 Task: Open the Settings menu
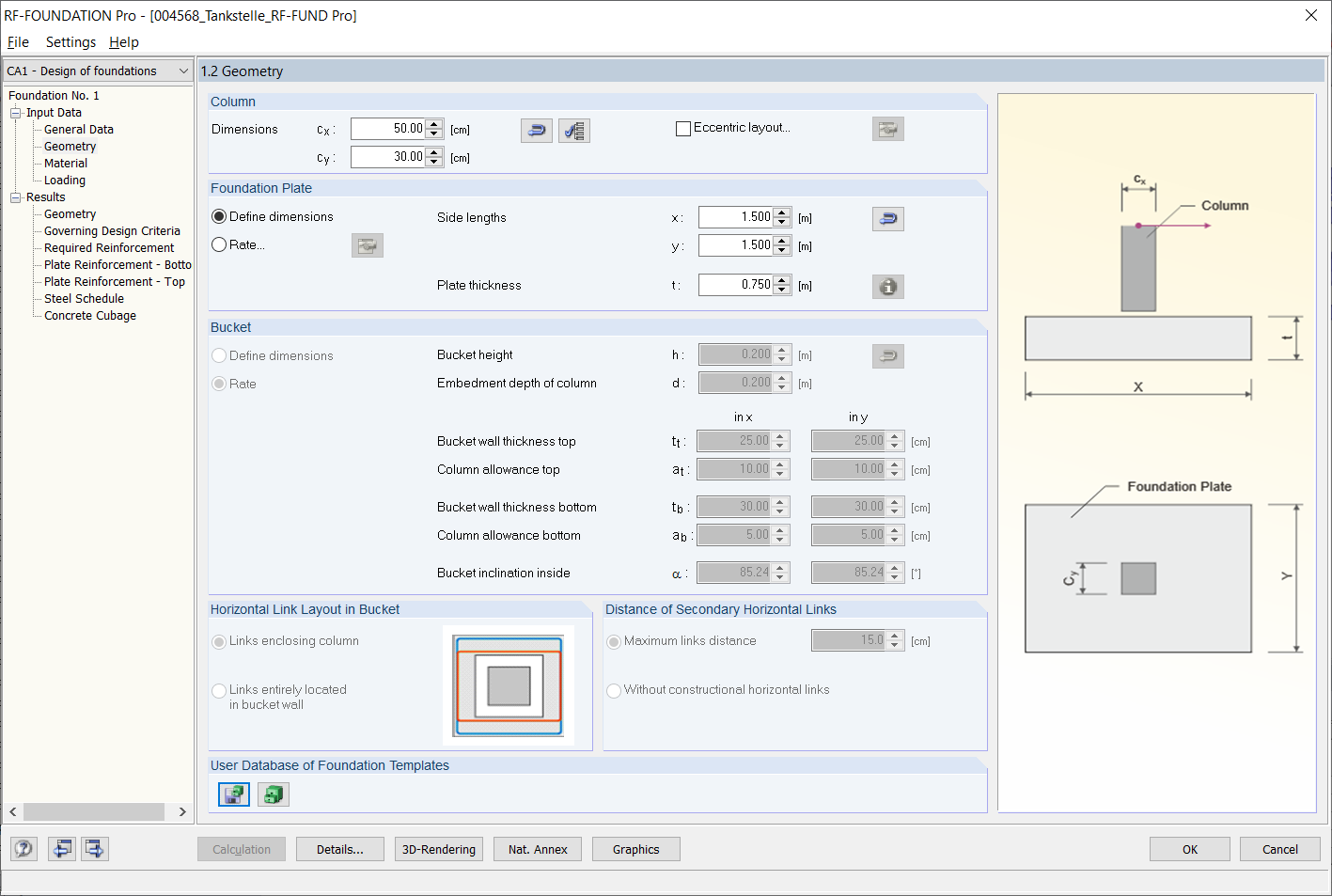[x=71, y=42]
